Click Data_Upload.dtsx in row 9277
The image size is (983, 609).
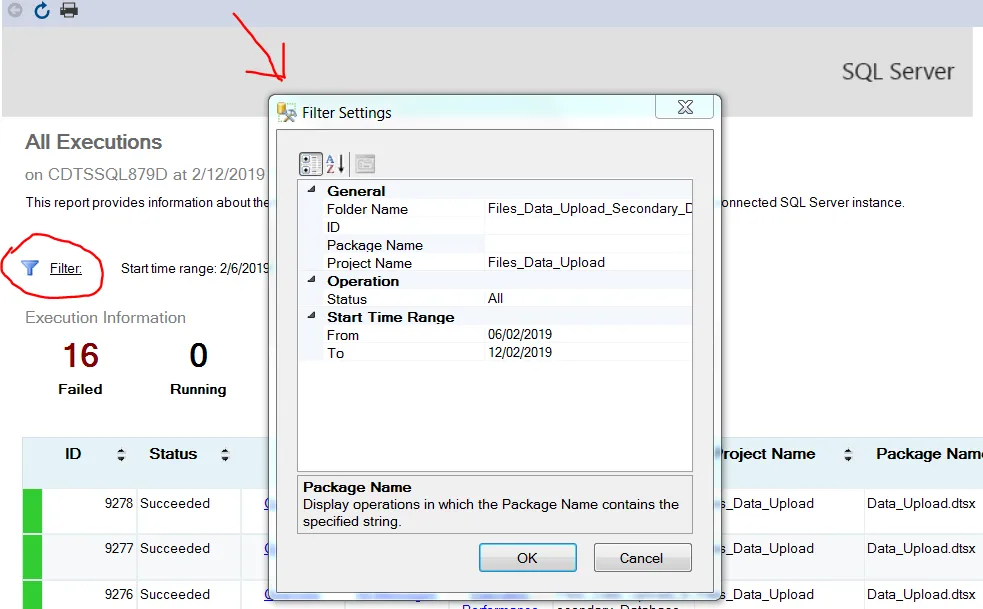click(x=921, y=548)
